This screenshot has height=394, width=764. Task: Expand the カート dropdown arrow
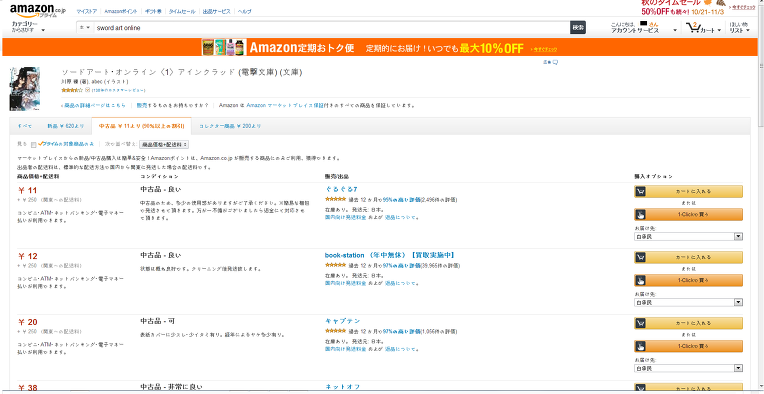click(719, 31)
